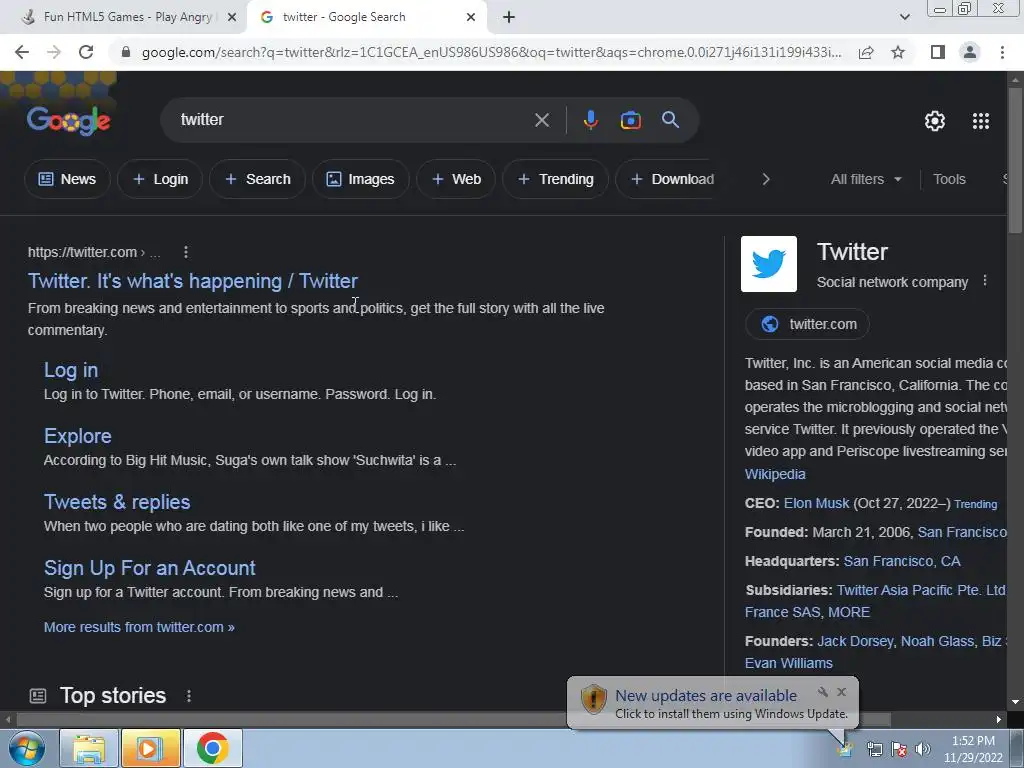Go back with the browser back arrow

click(22, 52)
